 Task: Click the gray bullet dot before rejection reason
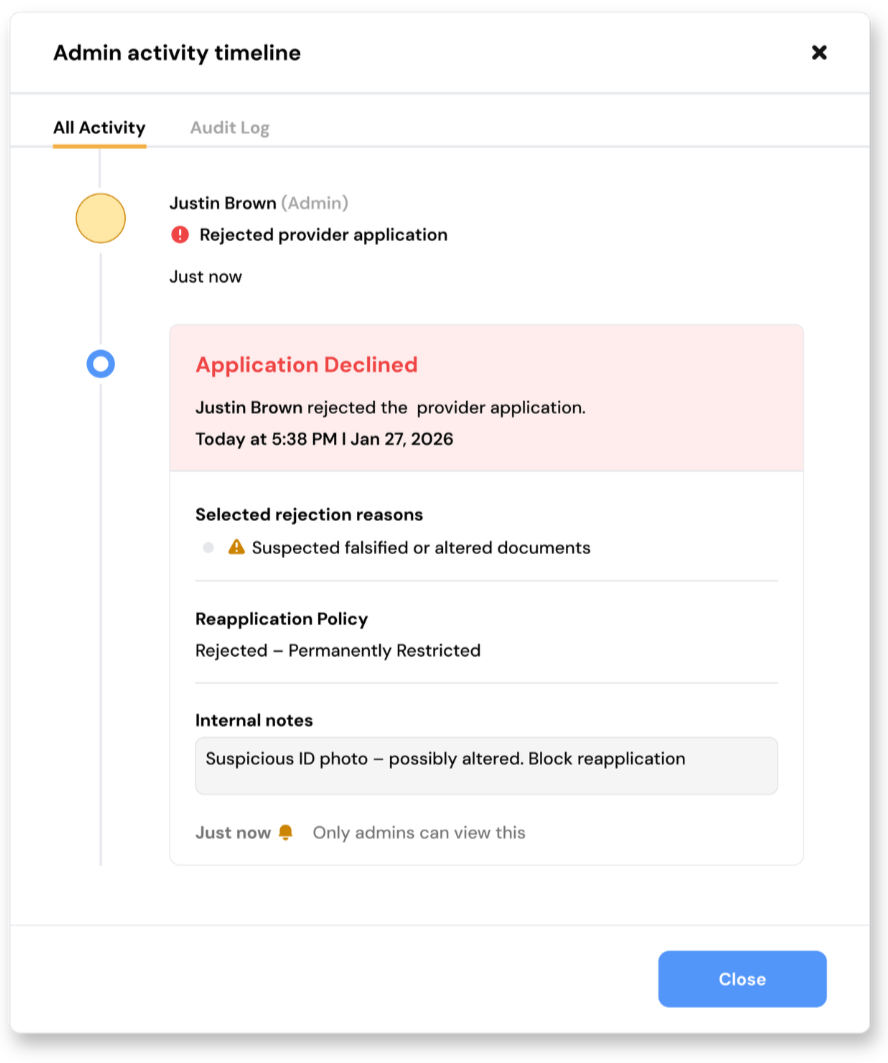pos(208,547)
